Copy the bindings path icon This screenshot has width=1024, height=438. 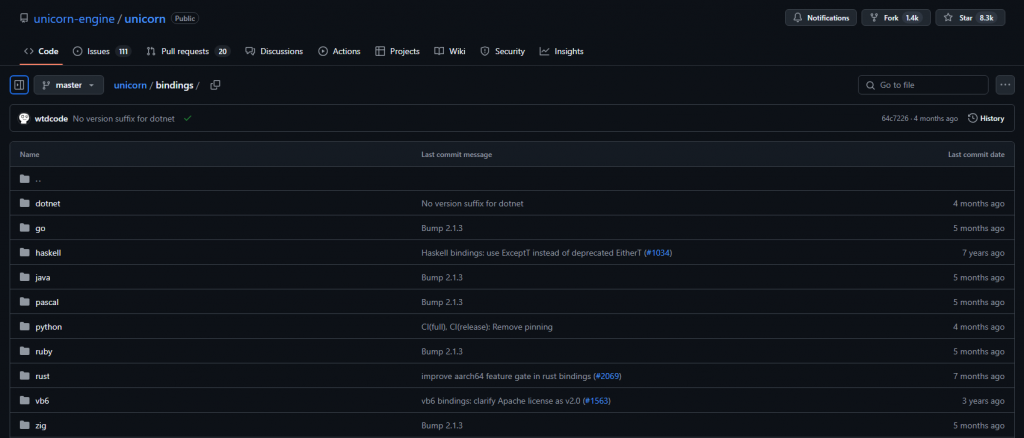coord(215,85)
